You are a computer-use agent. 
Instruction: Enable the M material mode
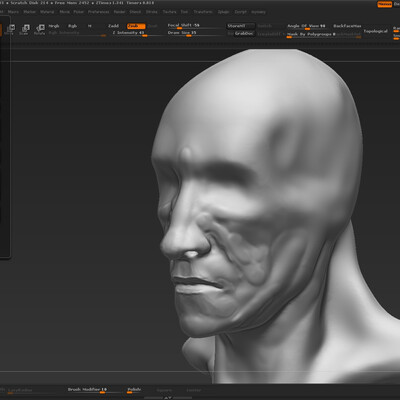(90, 26)
